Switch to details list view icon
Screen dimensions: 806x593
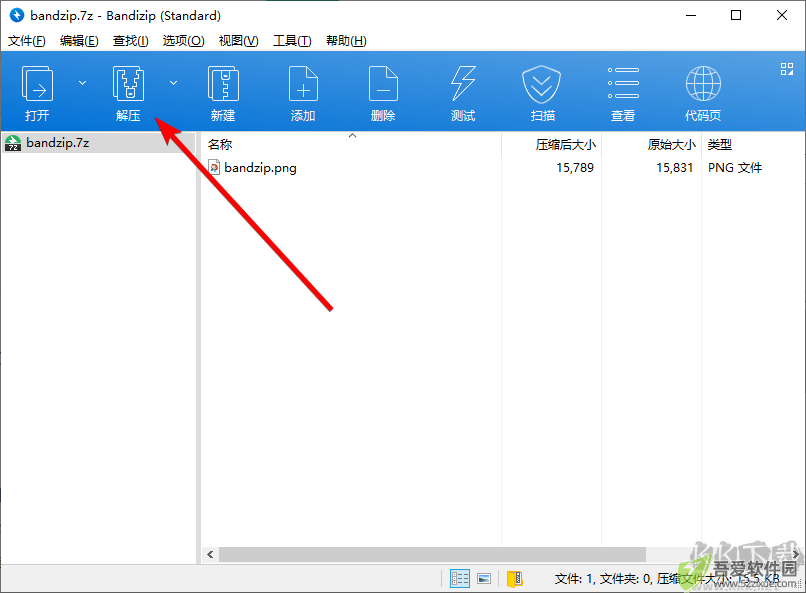coord(460,579)
